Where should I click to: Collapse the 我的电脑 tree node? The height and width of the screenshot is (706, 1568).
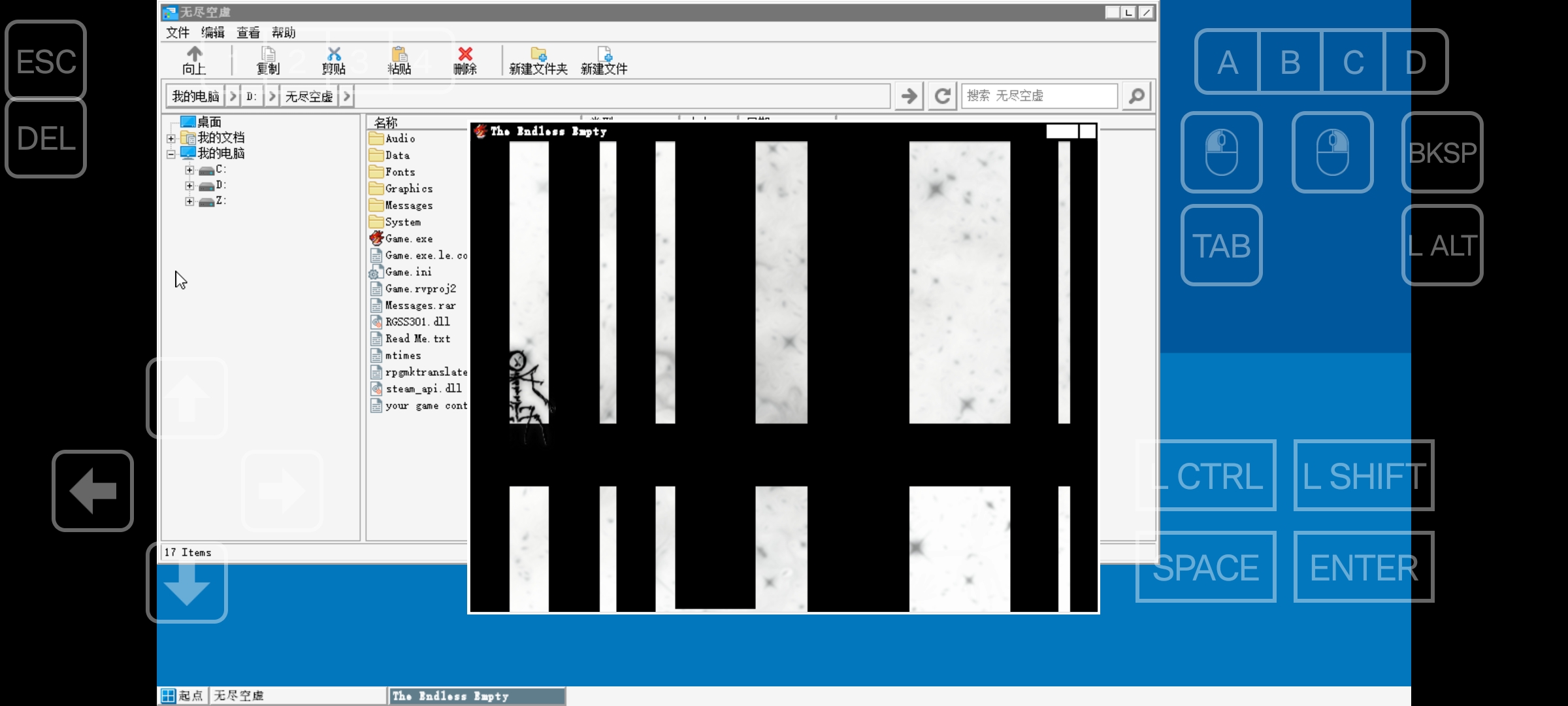pos(171,154)
